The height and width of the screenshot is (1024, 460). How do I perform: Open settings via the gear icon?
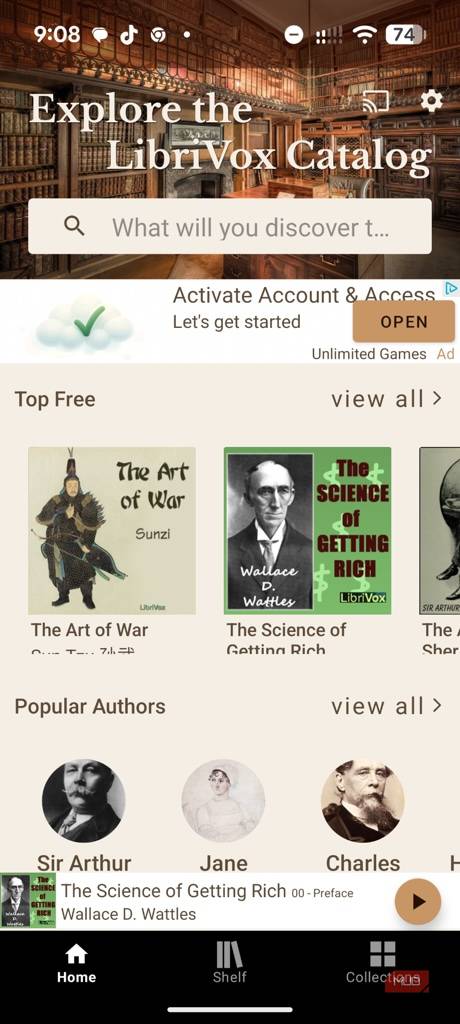(x=431, y=101)
